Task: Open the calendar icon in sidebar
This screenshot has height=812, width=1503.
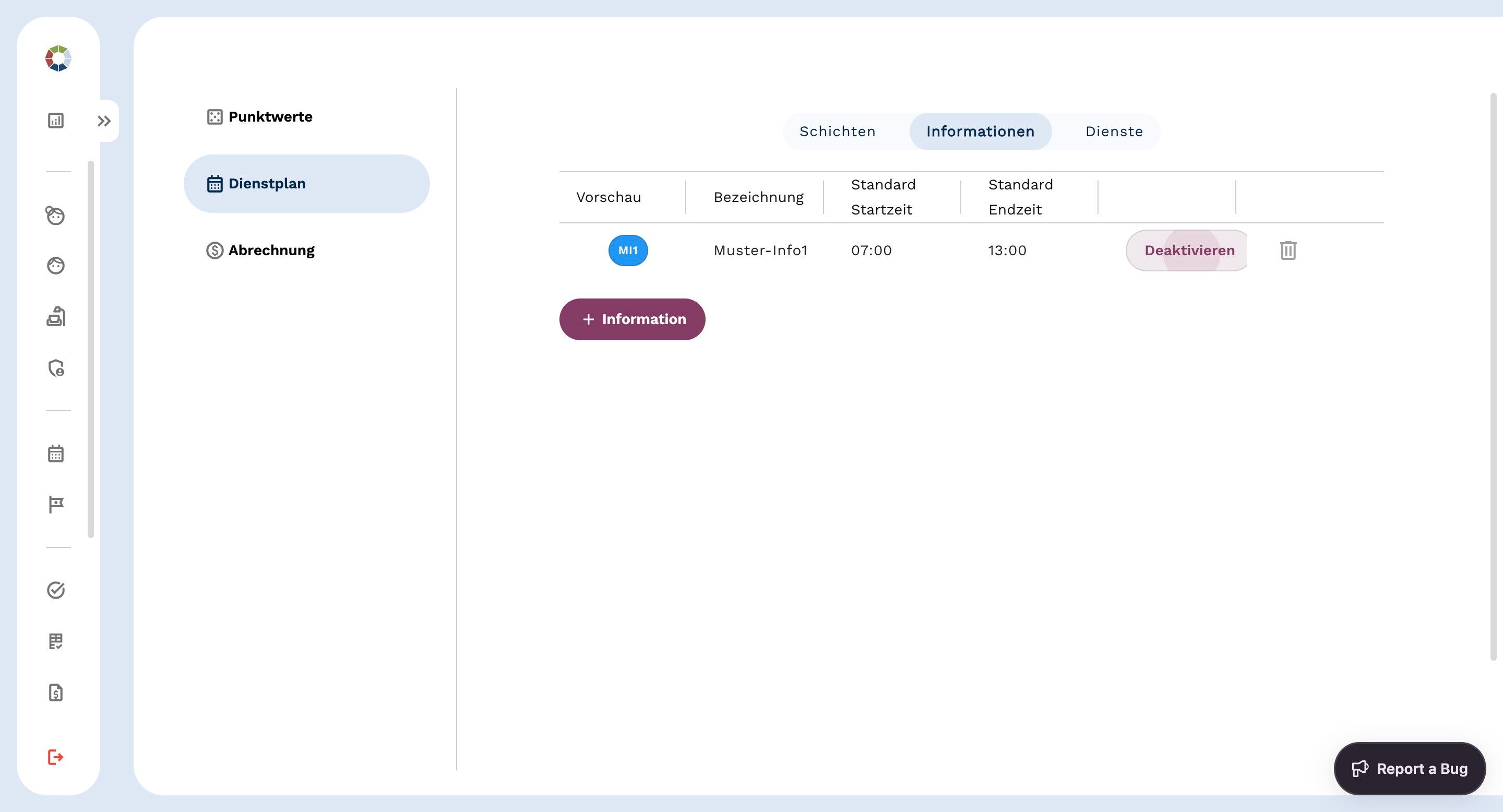Action: [55, 454]
